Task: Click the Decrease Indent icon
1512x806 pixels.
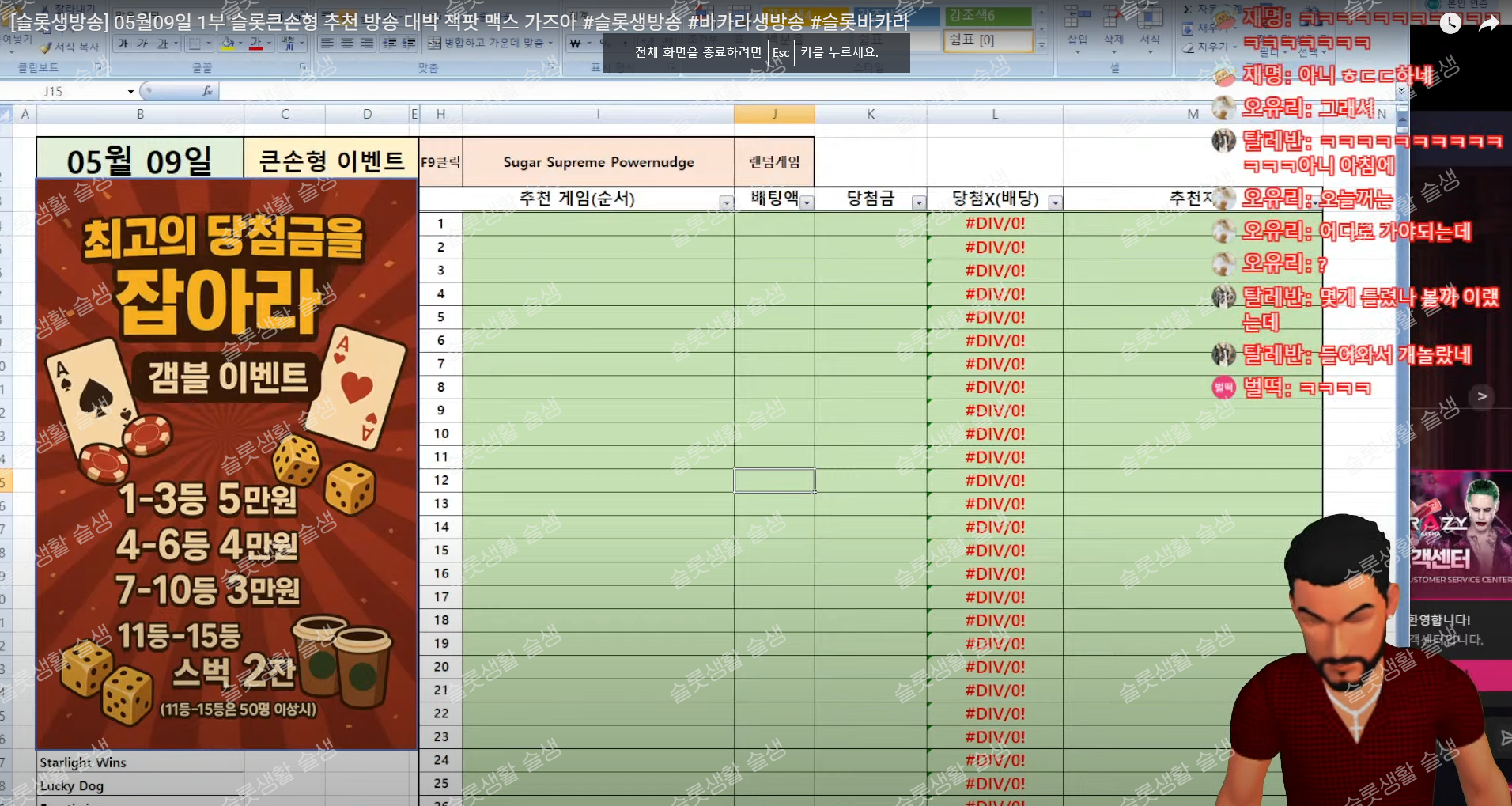Action: (390, 44)
